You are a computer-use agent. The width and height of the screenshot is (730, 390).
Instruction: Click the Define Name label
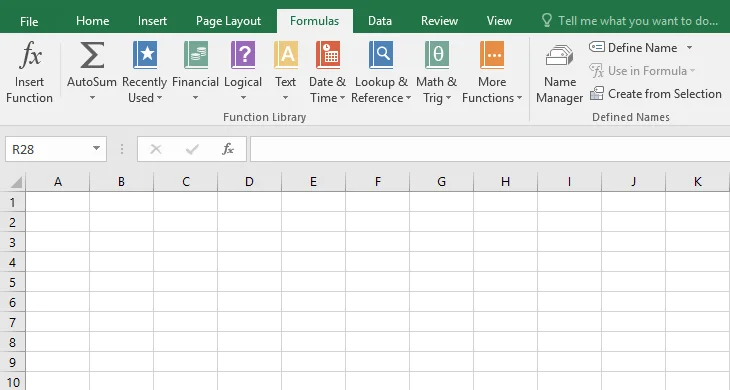click(642, 47)
